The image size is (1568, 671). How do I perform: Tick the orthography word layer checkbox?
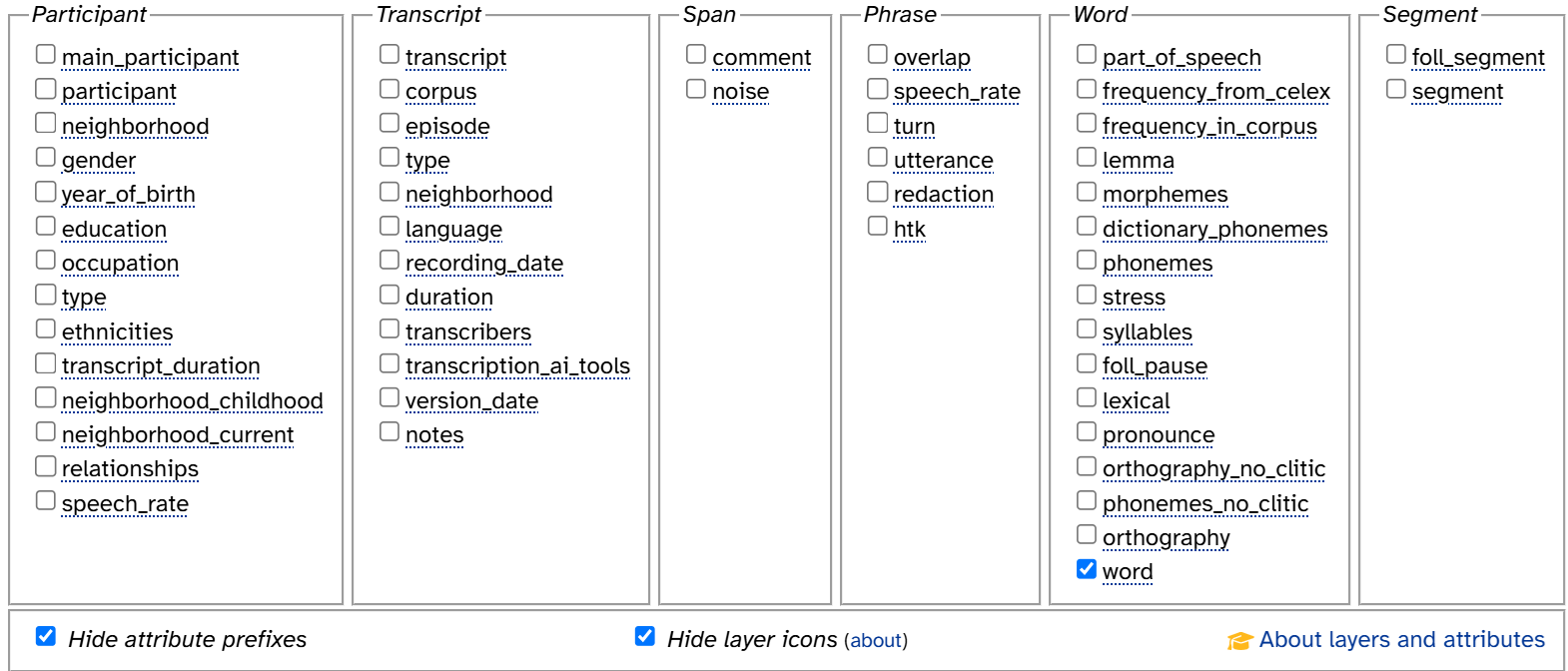1087,534
